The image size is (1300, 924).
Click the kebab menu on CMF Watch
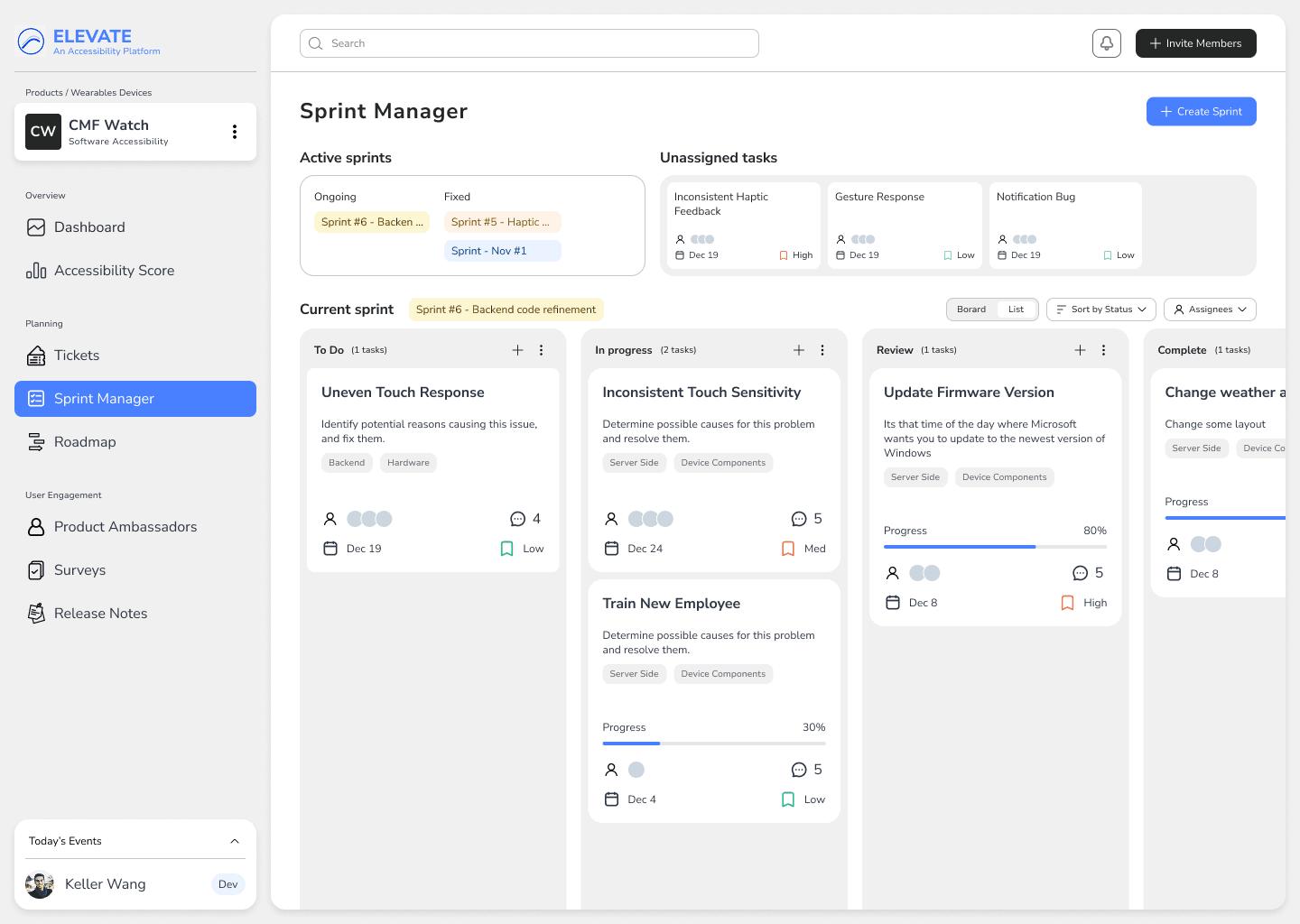[235, 131]
